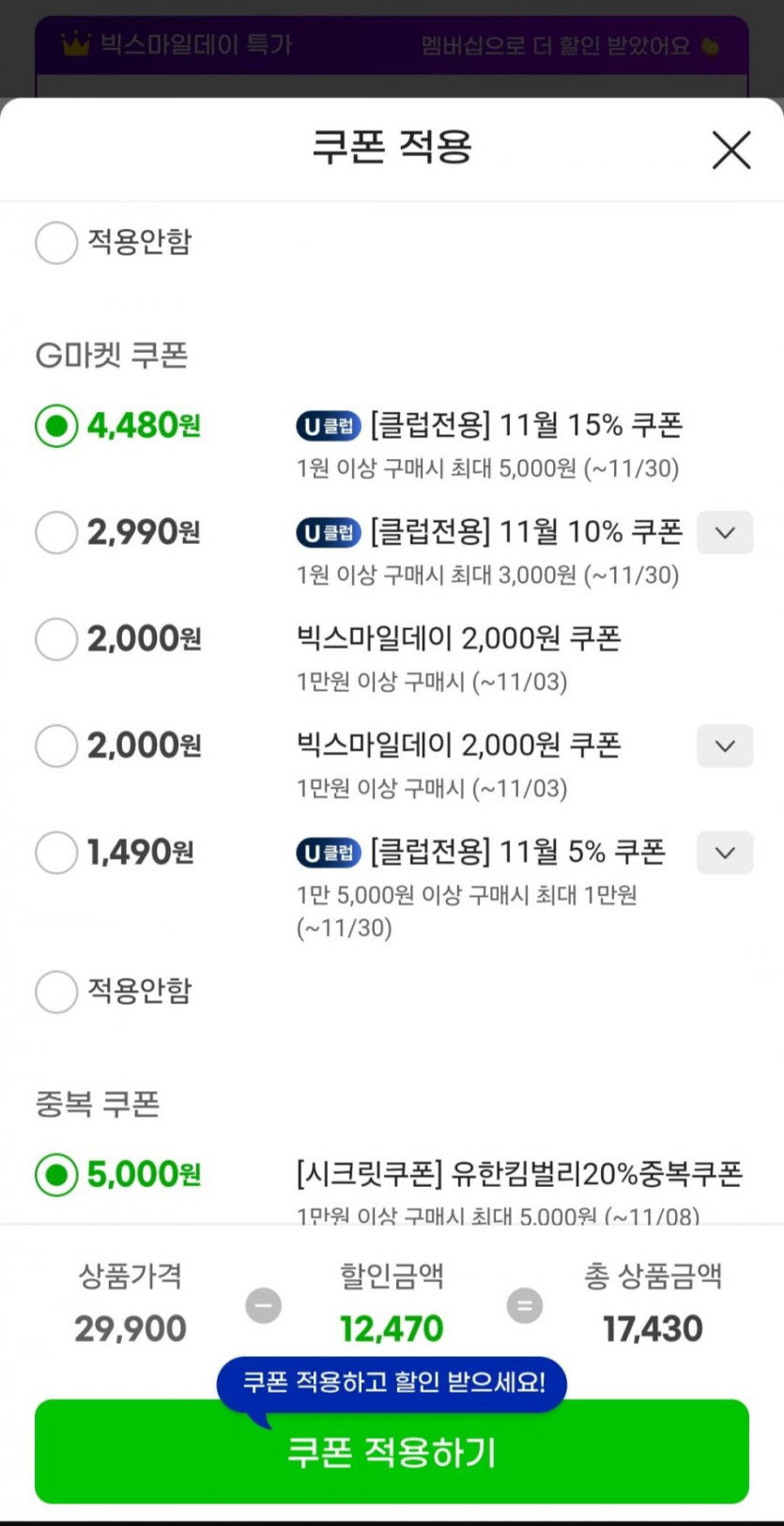Expand details of 11월 5% 쿠폰
This screenshot has width=784, height=1526.
[724, 853]
